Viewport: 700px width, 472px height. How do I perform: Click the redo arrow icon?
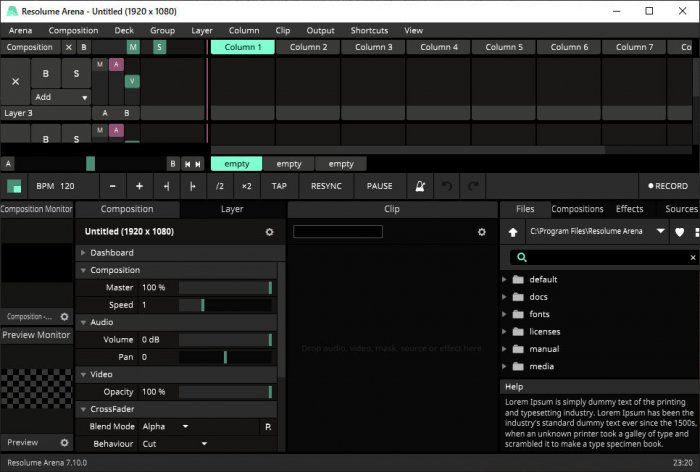pos(473,186)
